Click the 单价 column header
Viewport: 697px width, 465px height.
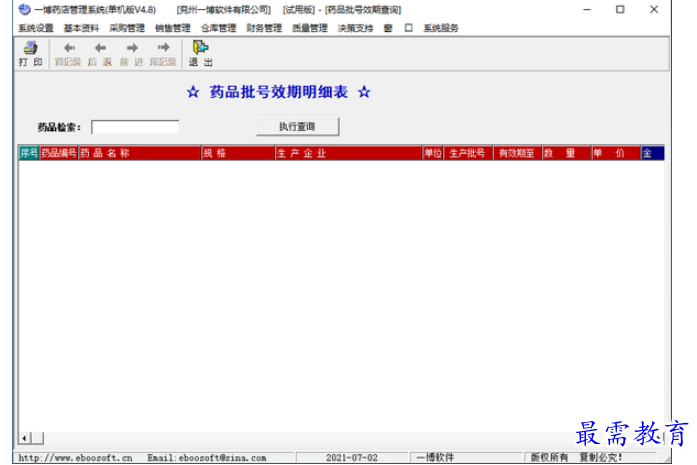[x=616, y=153]
